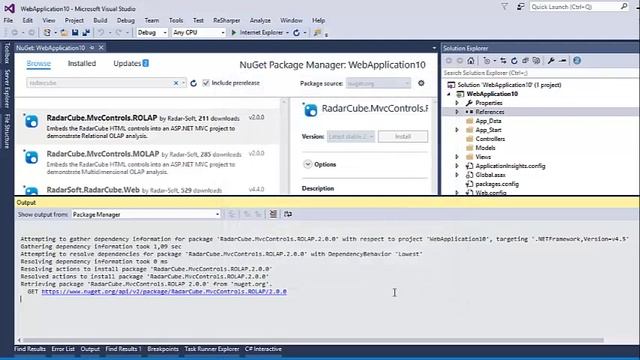Expand the Views folder
Viewport: 640px width, 360px height.
tap(457, 157)
